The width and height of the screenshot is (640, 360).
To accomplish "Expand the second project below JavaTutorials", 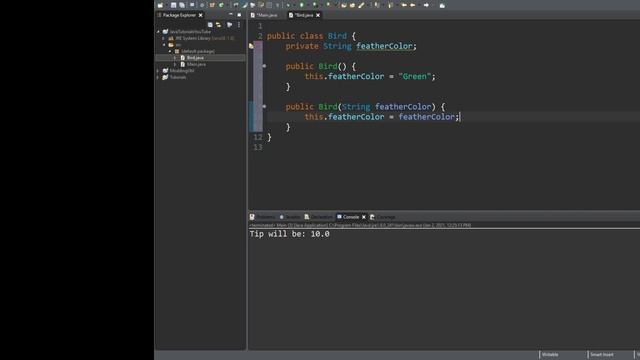I will pos(158,71).
